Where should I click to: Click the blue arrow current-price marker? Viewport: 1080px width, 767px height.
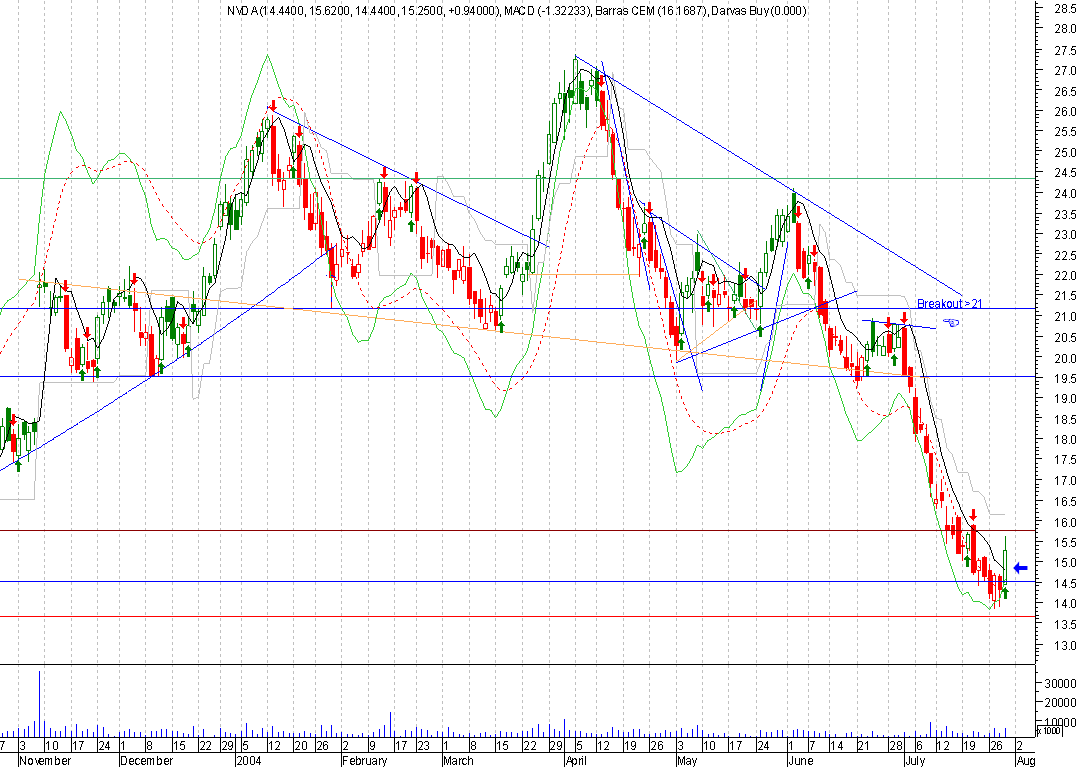[x=1020, y=567]
